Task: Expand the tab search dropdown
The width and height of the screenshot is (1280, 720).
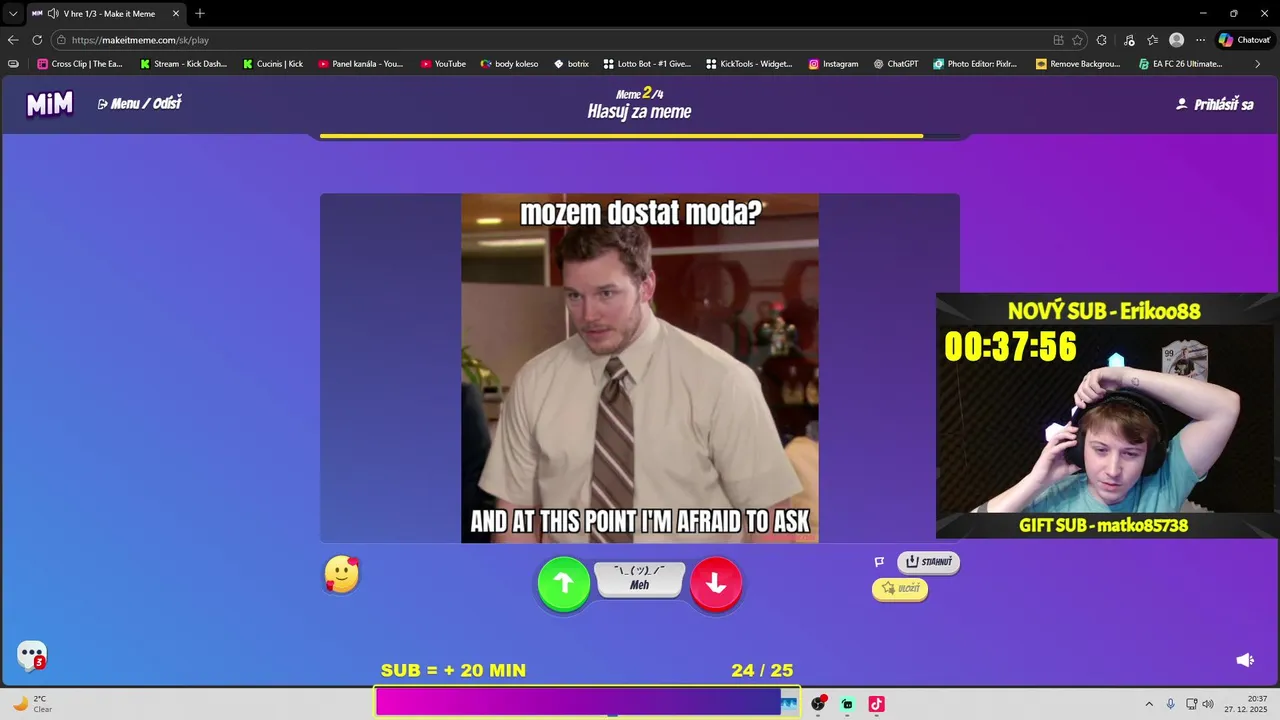Action: pos(13,13)
